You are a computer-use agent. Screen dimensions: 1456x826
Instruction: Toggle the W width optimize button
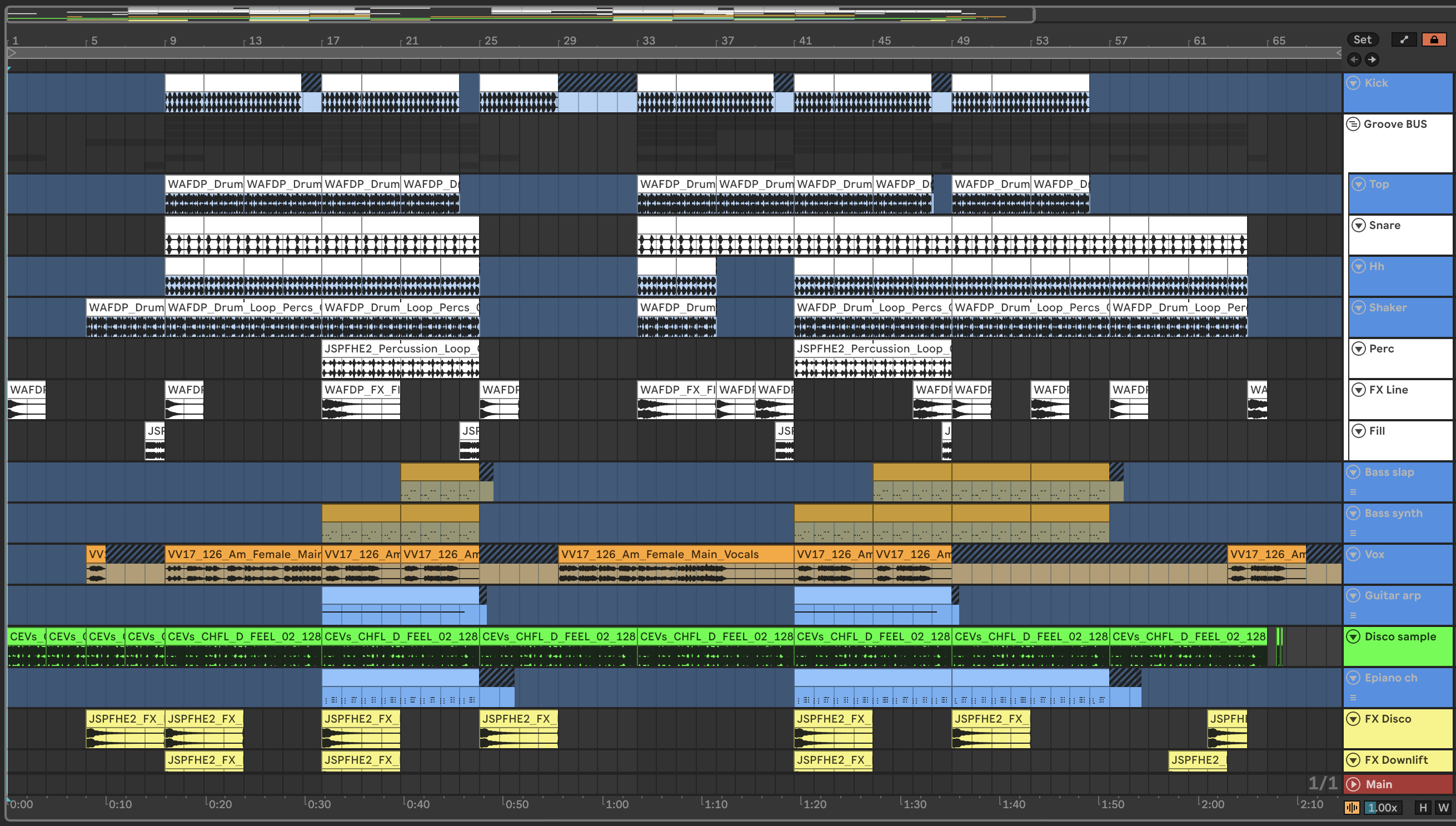1443,807
